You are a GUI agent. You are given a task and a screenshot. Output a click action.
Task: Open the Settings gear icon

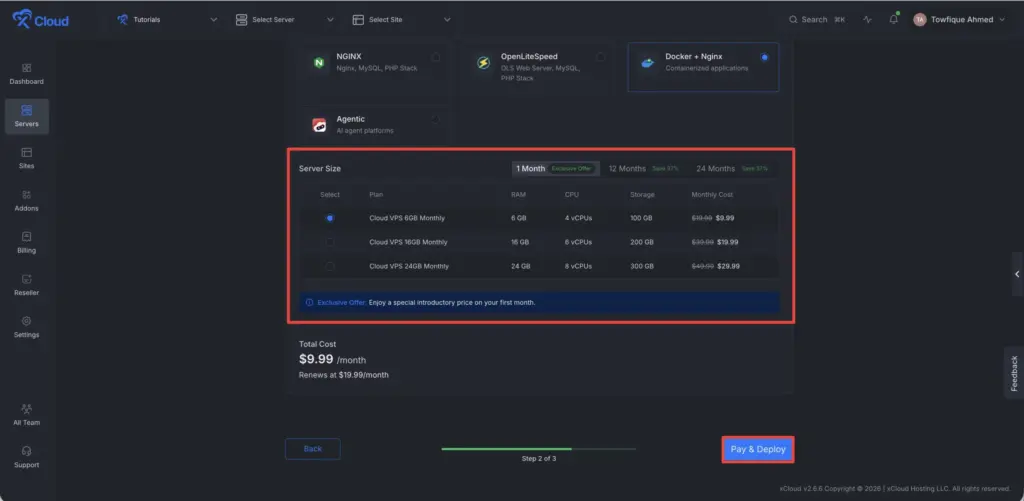[x=27, y=321]
